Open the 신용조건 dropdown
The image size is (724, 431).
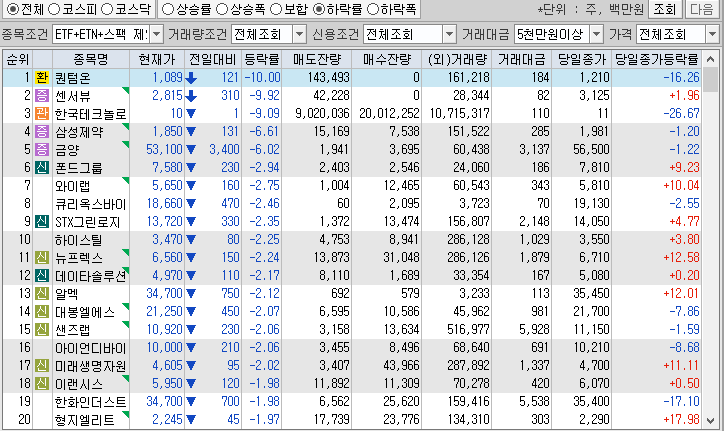pyautogui.click(x=449, y=34)
